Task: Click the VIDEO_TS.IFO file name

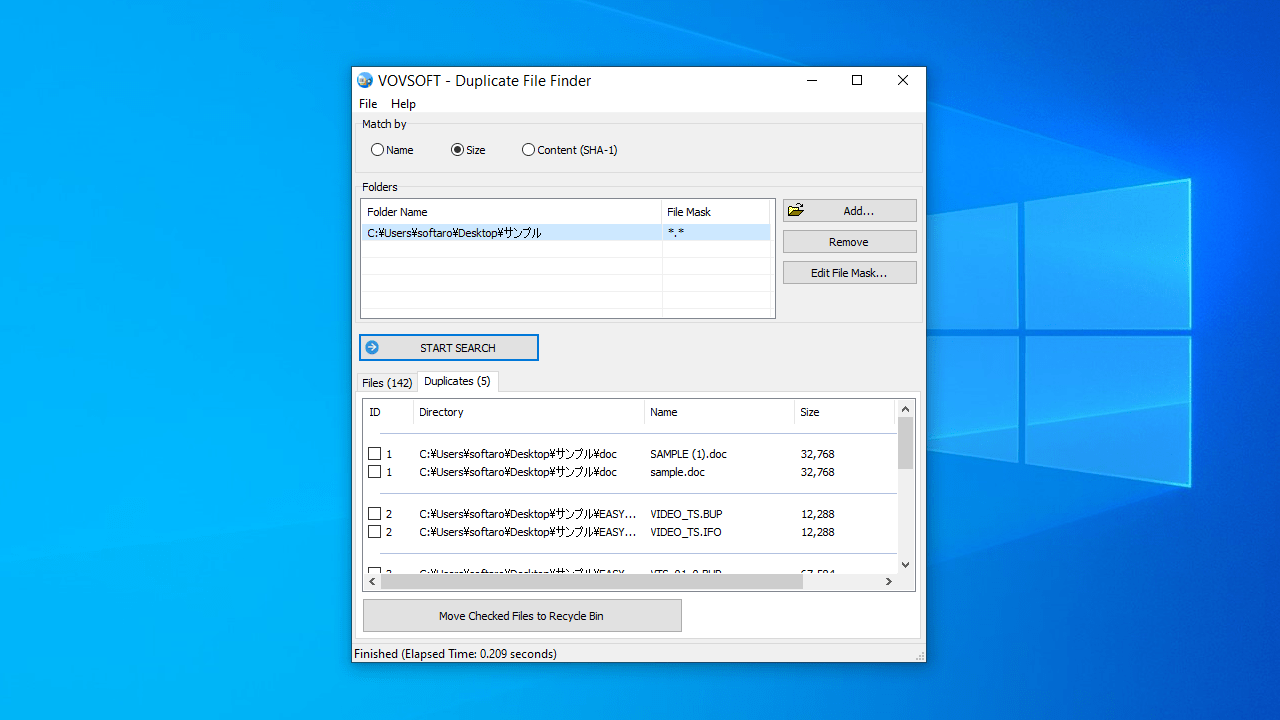Action: point(685,532)
